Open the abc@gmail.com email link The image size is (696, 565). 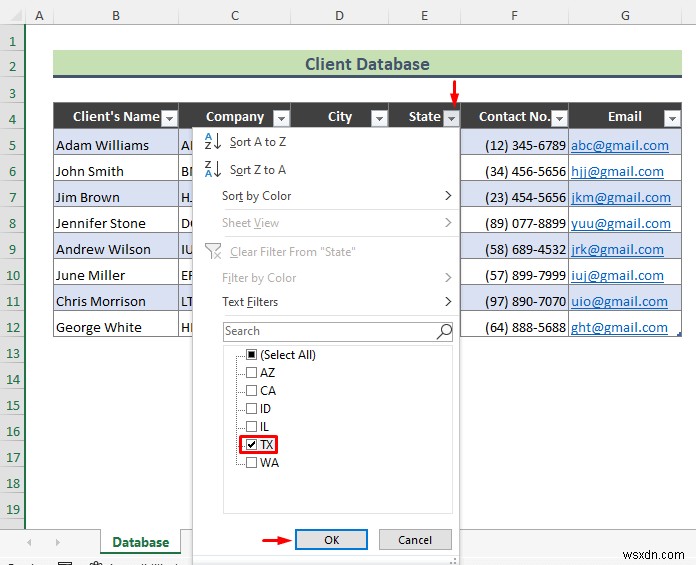point(620,145)
